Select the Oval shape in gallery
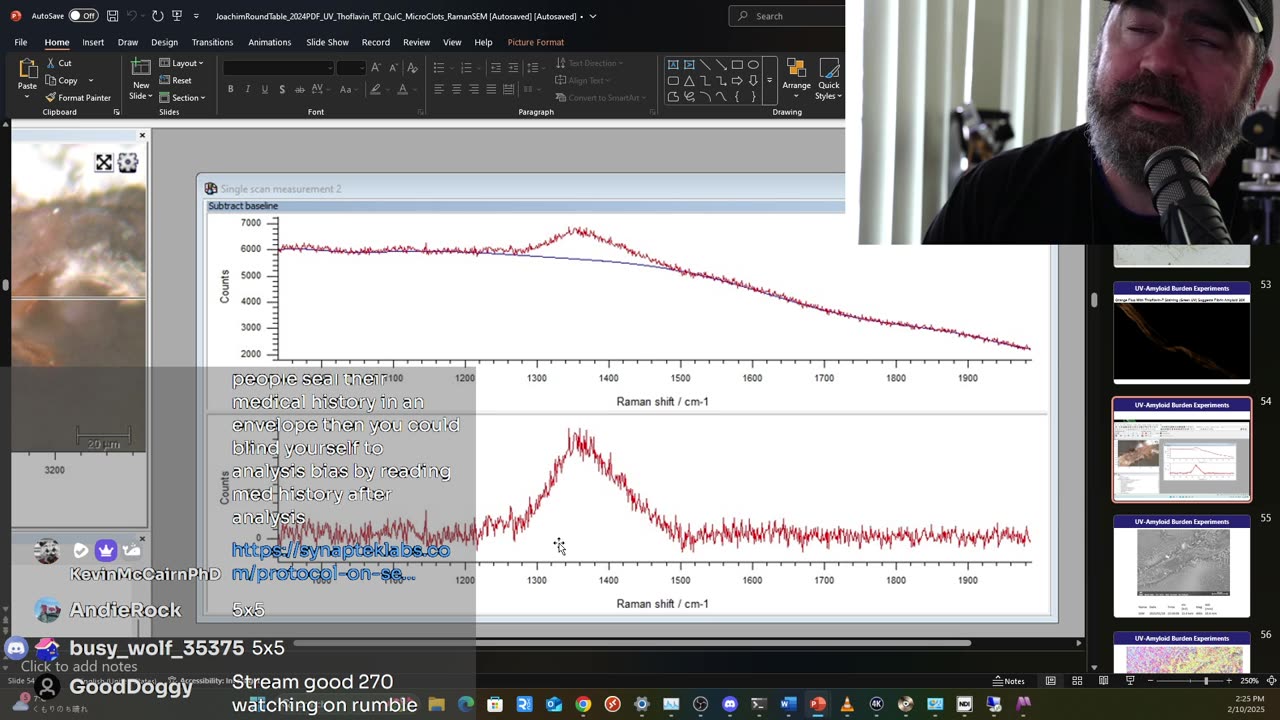 click(x=753, y=64)
